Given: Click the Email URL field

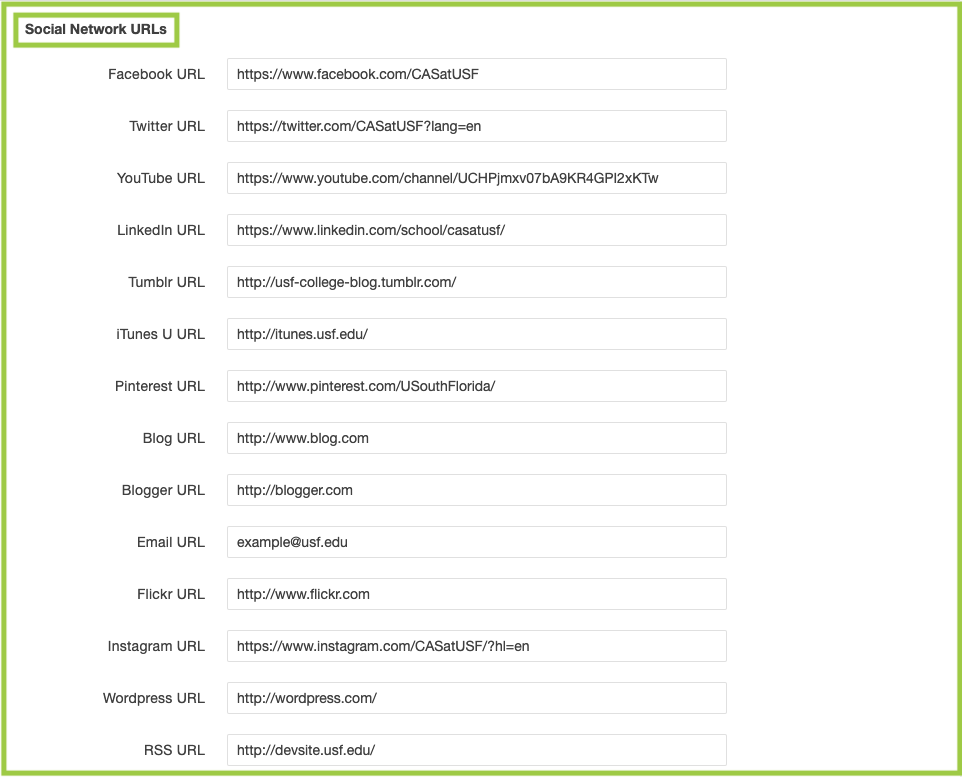Looking at the screenshot, I should 477,542.
